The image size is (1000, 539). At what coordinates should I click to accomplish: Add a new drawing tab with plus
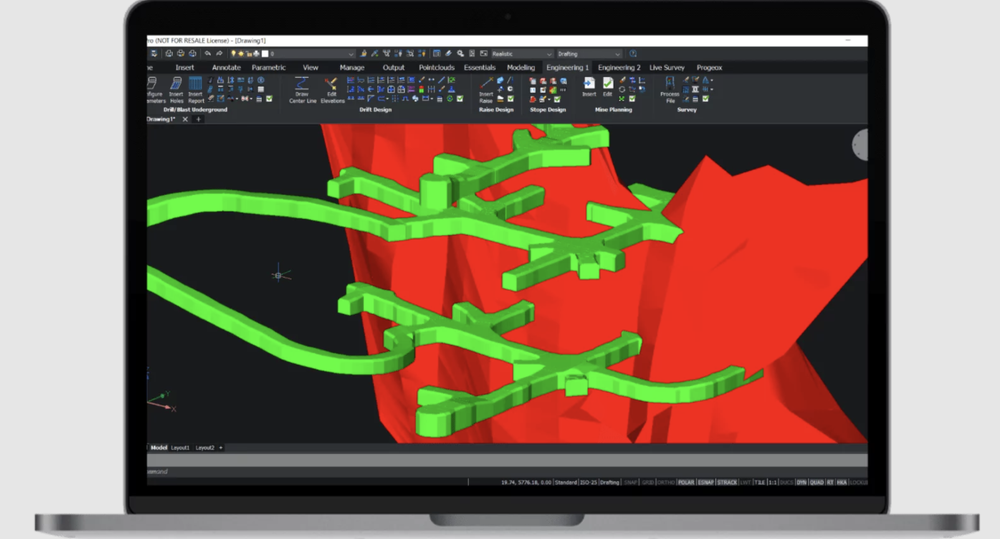pos(198,119)
